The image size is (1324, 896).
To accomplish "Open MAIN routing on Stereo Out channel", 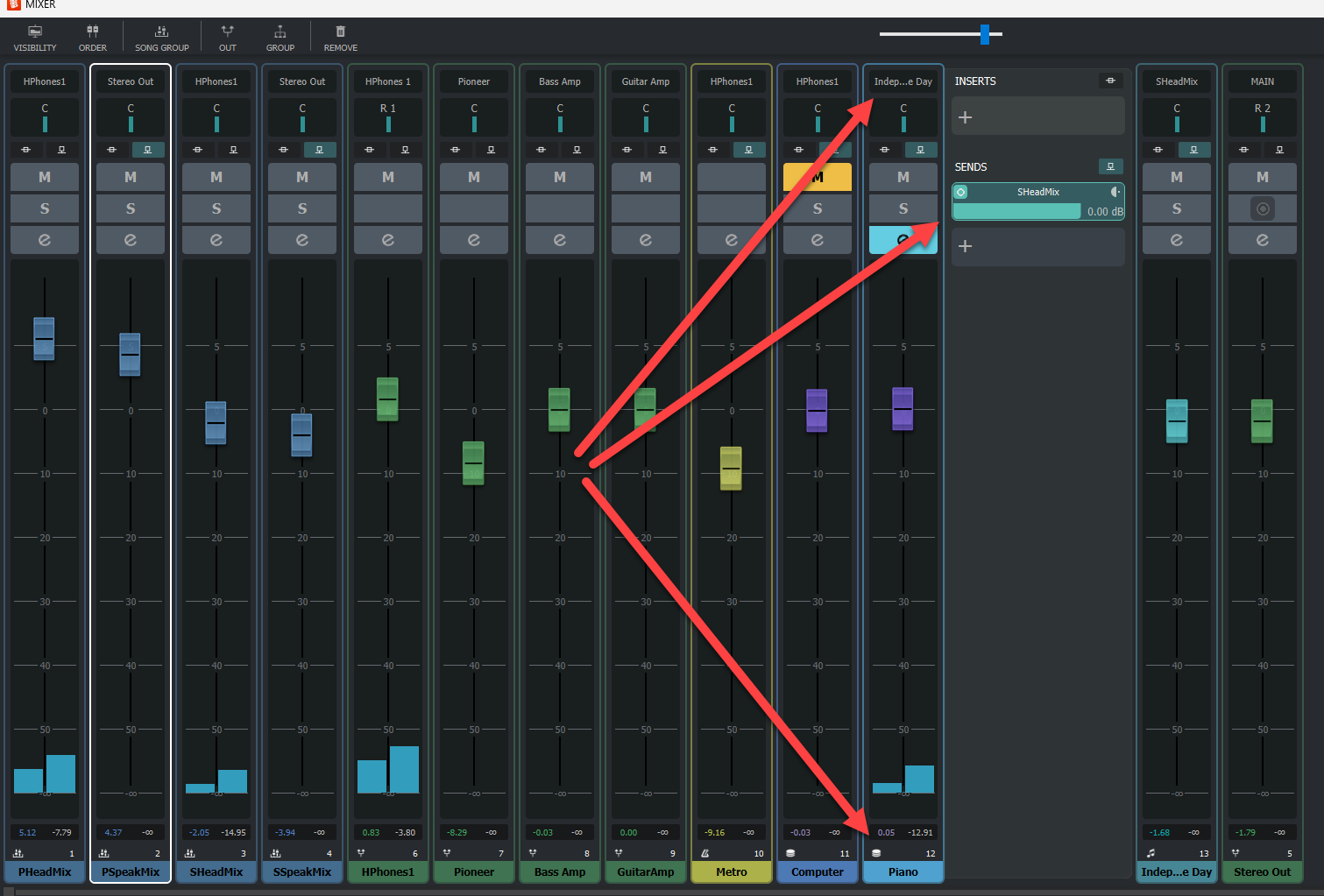I will pos(1263,81).
